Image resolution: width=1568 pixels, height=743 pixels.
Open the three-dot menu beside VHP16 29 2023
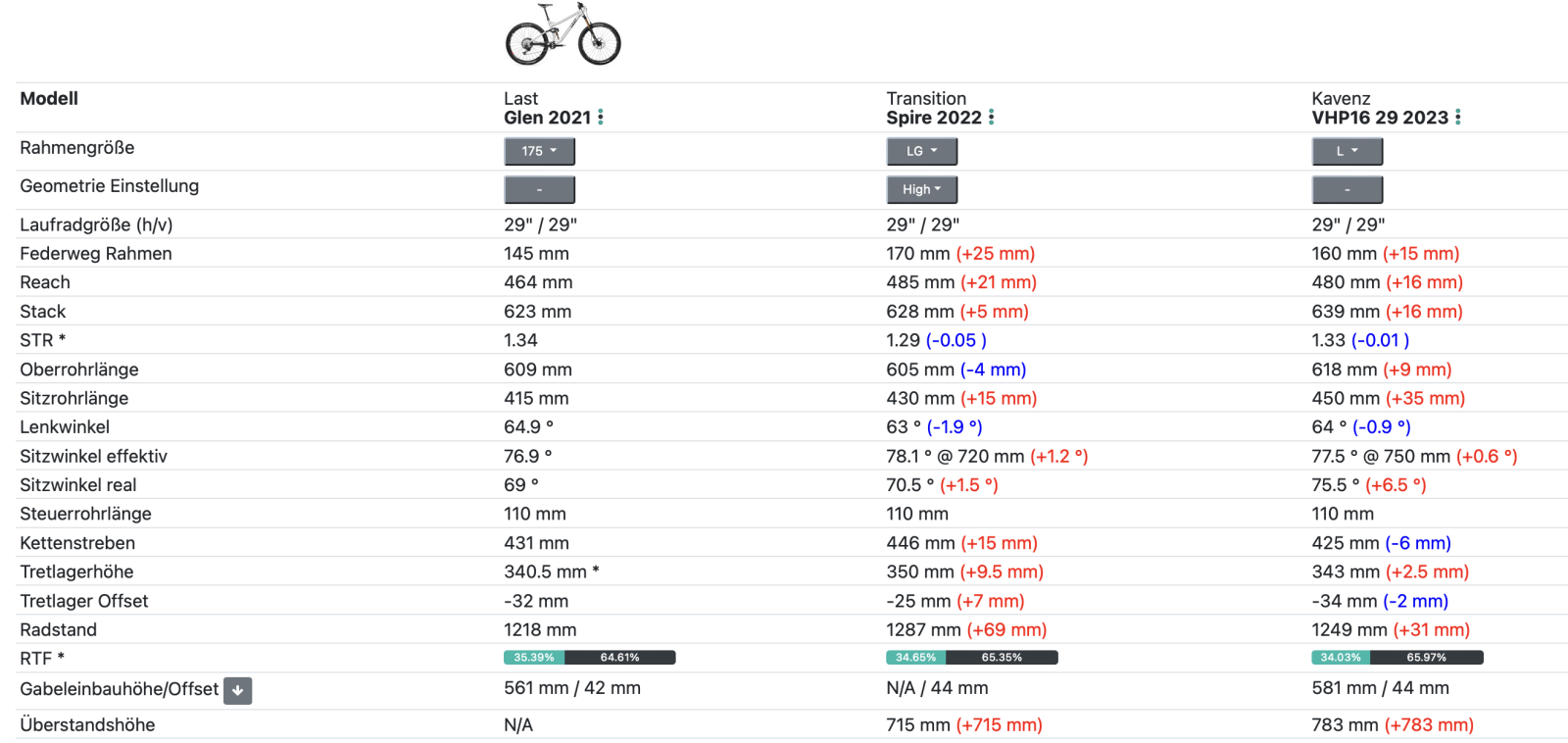pos(1458,118)
